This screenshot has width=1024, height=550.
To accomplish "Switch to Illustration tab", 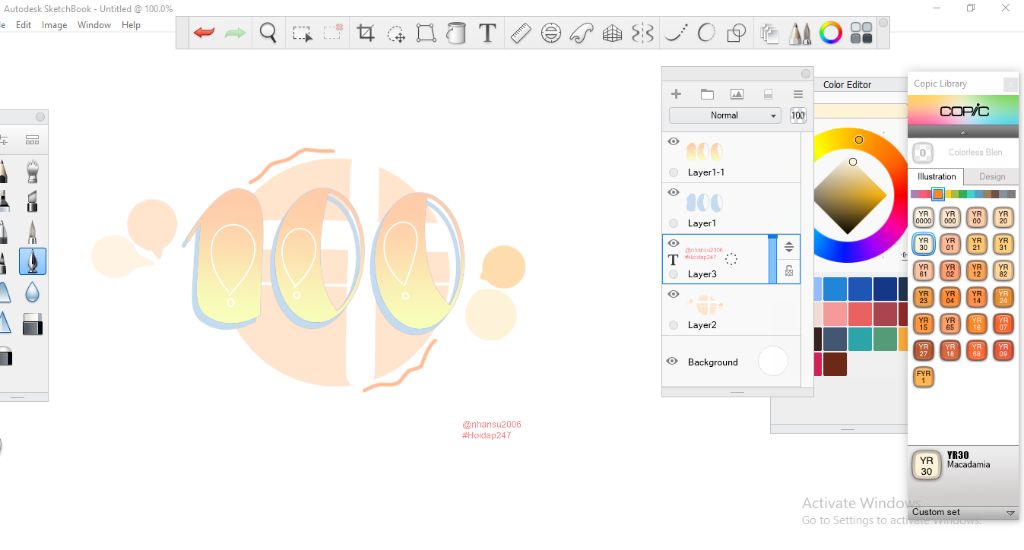I will tap(936, 176).
